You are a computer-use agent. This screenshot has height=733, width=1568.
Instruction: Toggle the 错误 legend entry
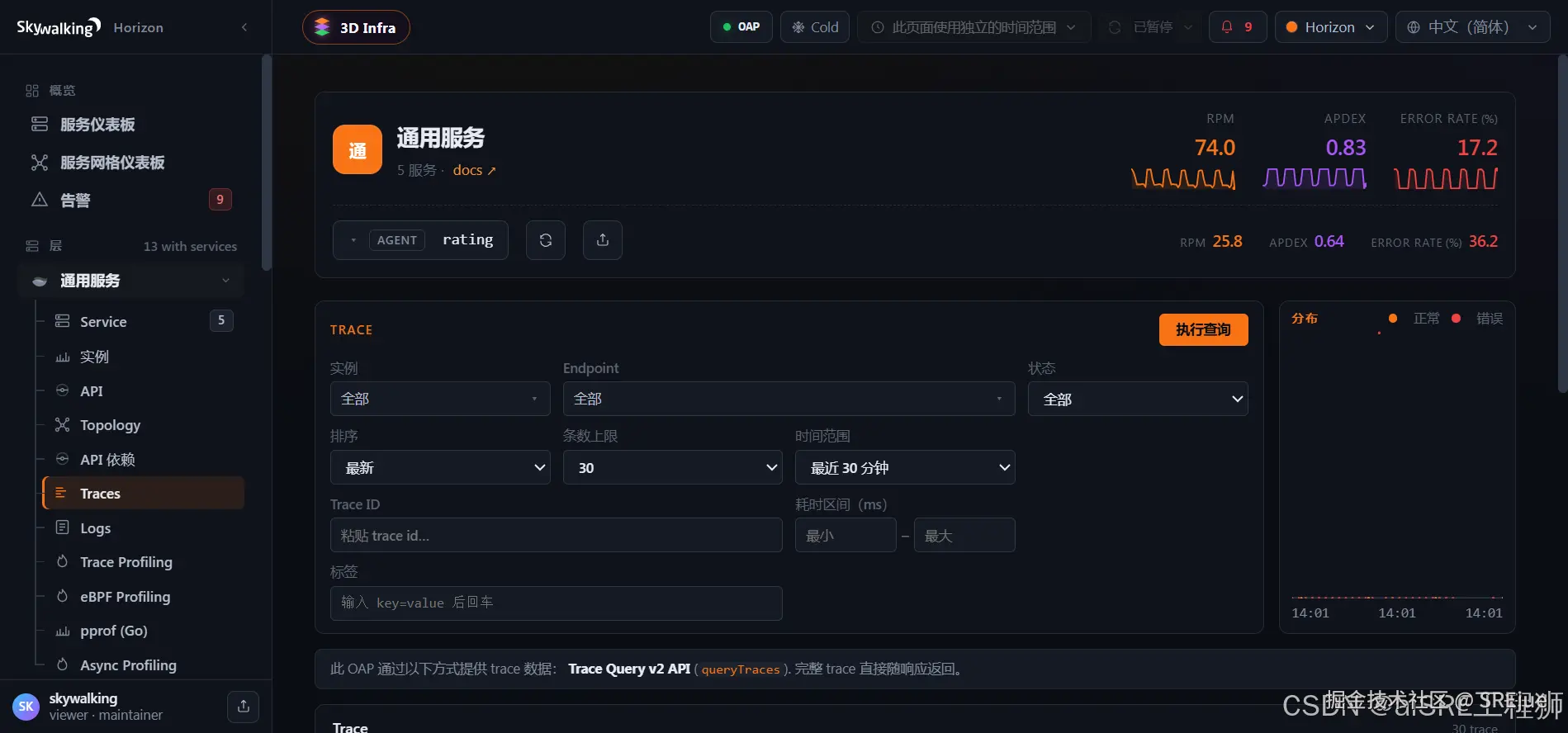[x=1477, y=319]
